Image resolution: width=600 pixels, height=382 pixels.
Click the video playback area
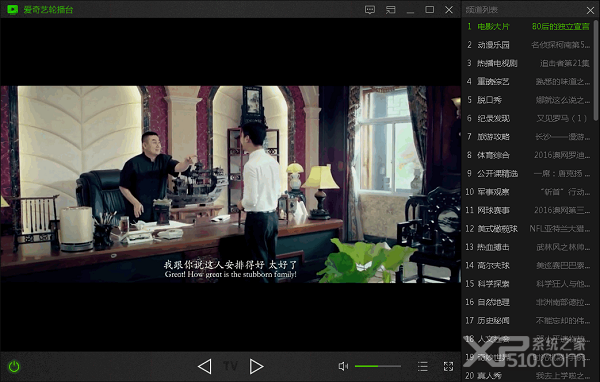point(230,184)
